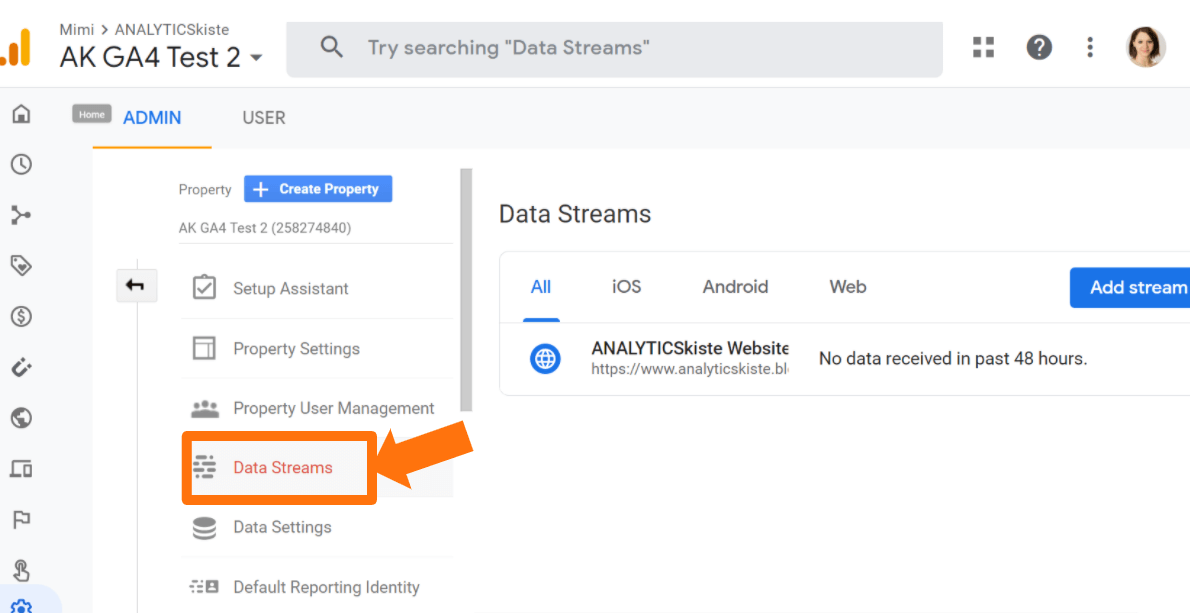This screenshot has width=1190, height=613.
Task: Click the property column vertical scrollbar
Action: pyautogui.click(x=465, y=290)
